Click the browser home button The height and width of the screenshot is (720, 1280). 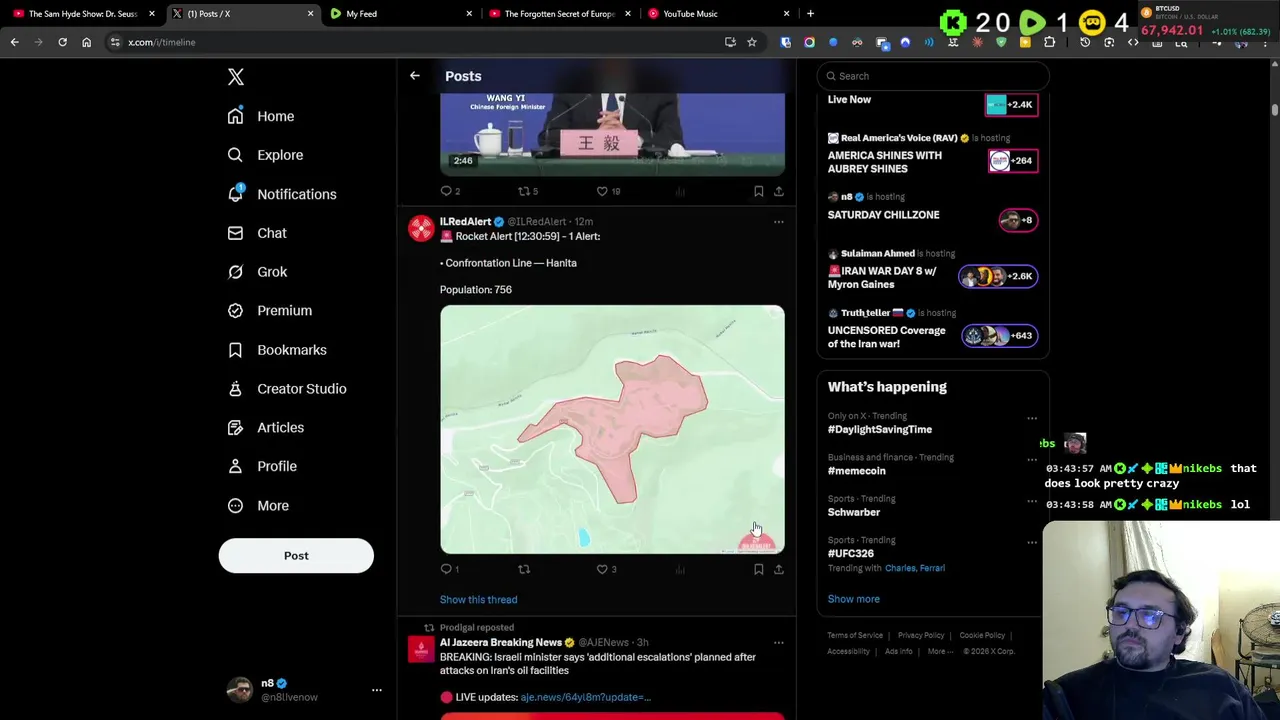(86, 42)
